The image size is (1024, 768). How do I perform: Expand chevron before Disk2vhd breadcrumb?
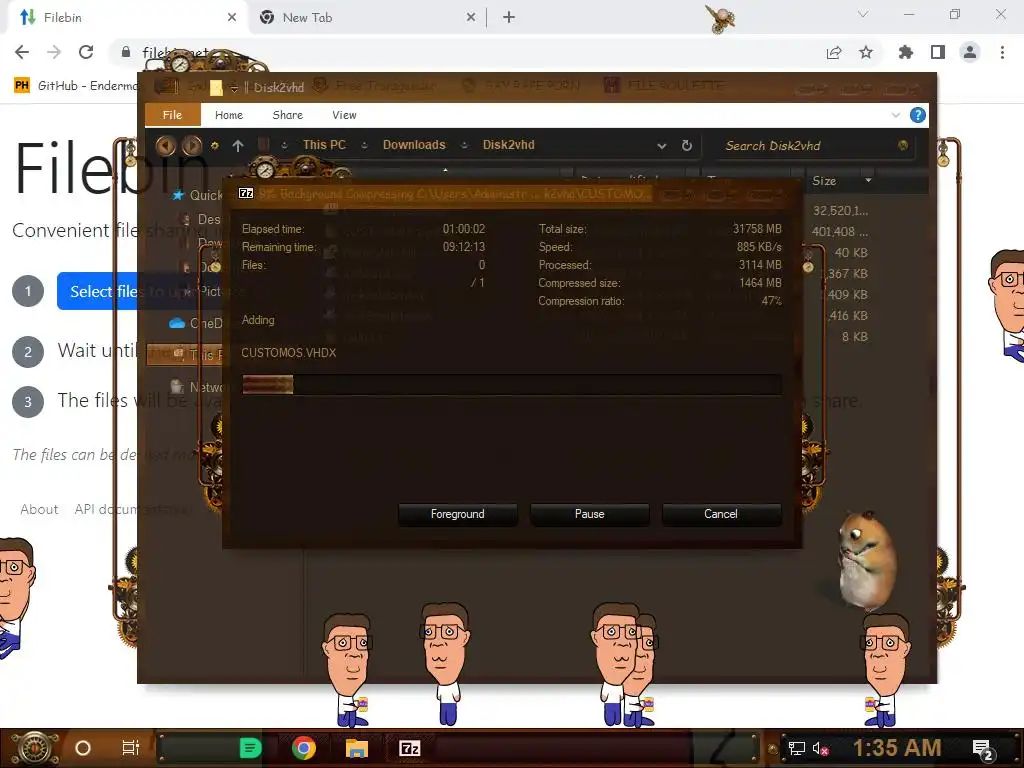(x=464, y=146)
